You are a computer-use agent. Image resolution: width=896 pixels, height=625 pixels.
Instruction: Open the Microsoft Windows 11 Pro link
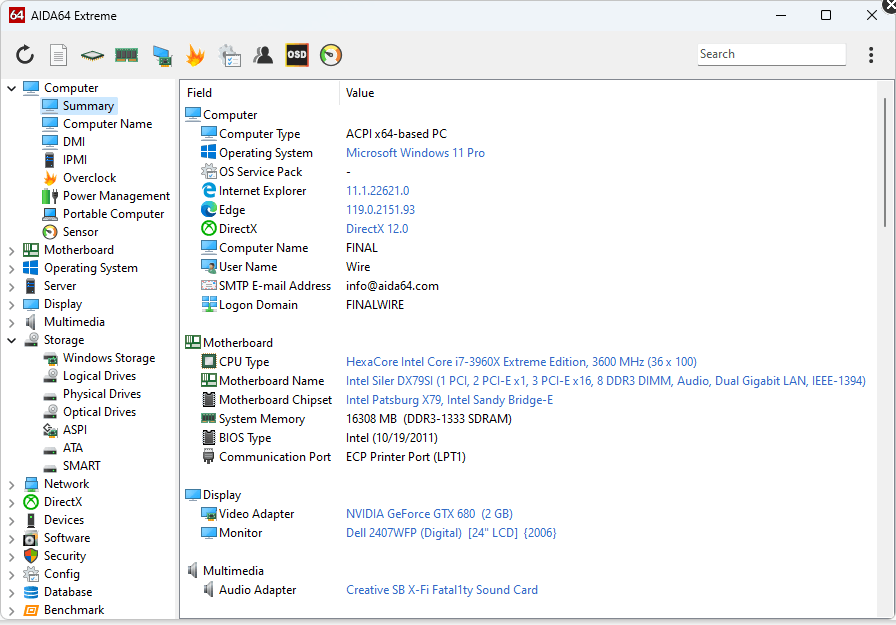coord(415,153)
